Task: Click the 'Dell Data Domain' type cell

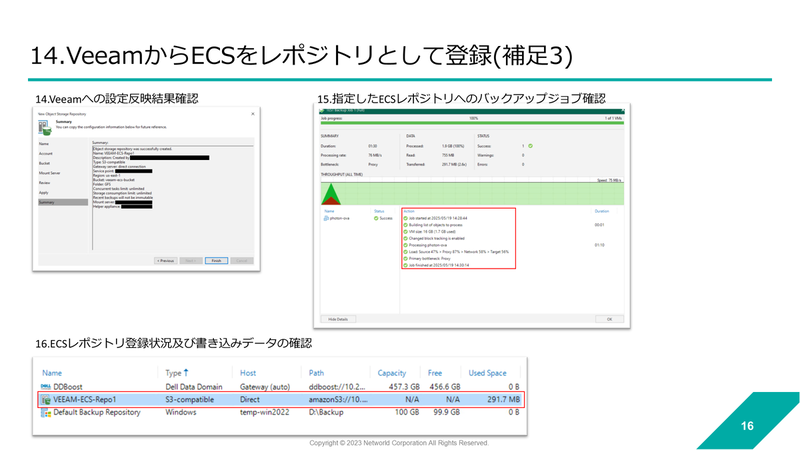Action: [194, 387]
